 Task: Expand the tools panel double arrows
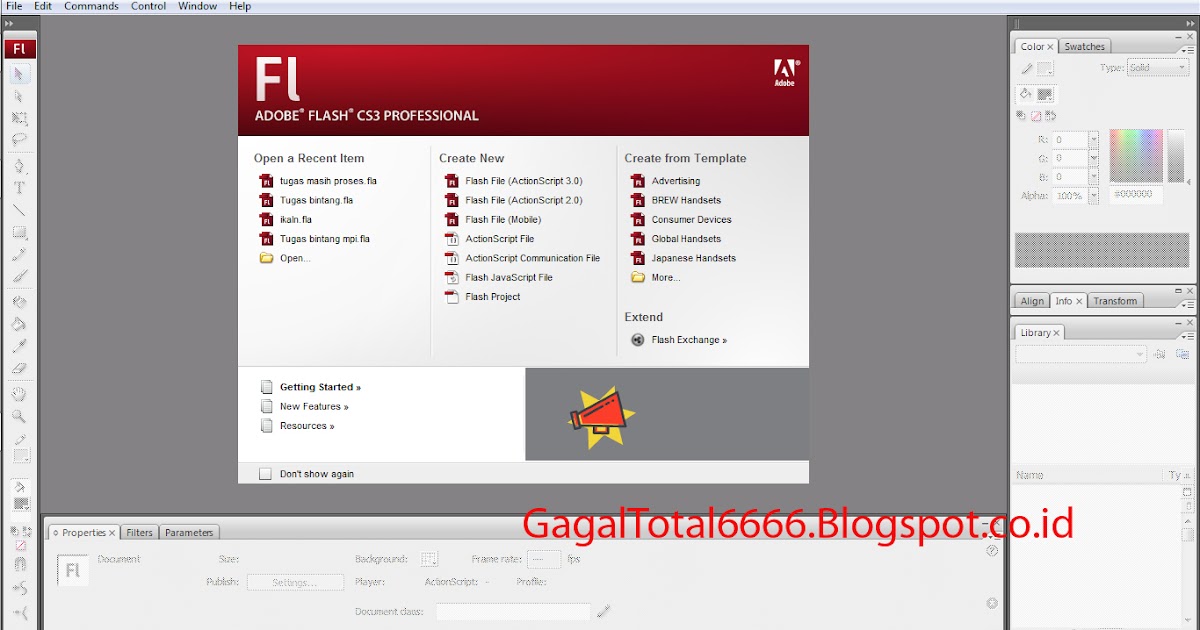click(x=9, y=24)
